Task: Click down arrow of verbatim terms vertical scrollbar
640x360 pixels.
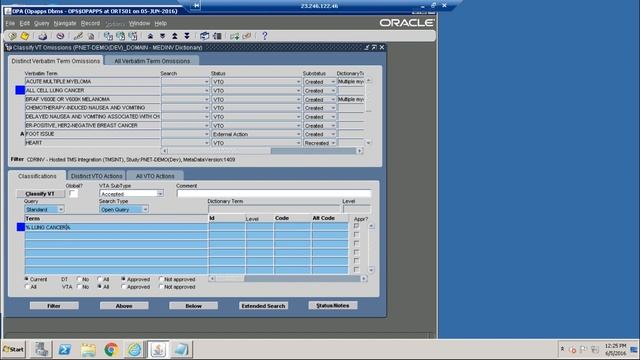Action: coord(369,143)
